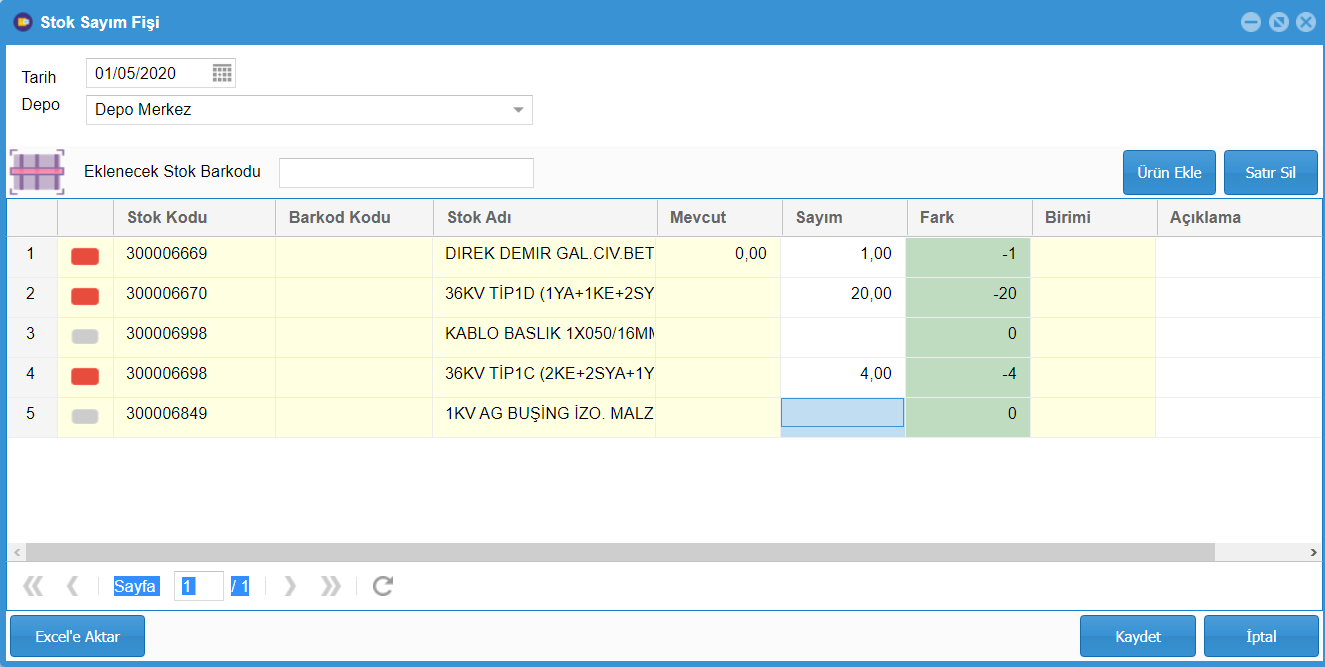Sort by Stok Adı column header
This screenshot has height=667, width=1325.
(x=545, y=217)
